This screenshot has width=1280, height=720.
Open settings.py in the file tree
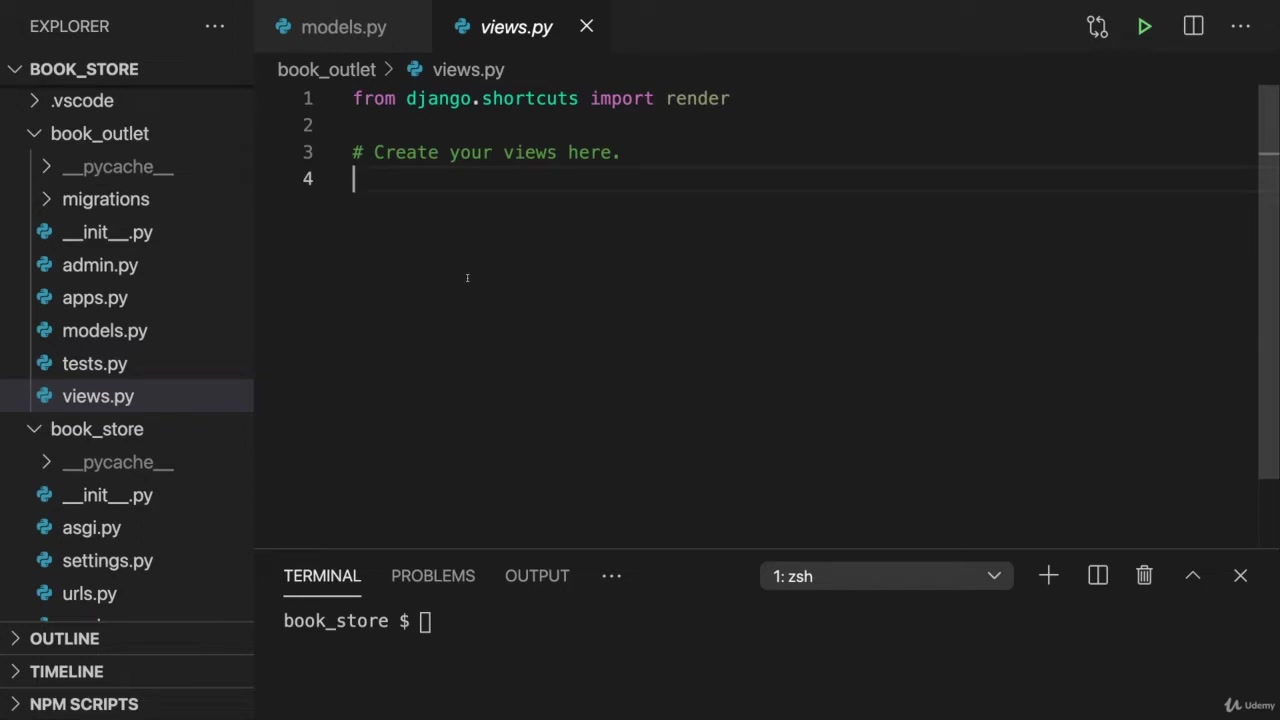pos(107,561)
